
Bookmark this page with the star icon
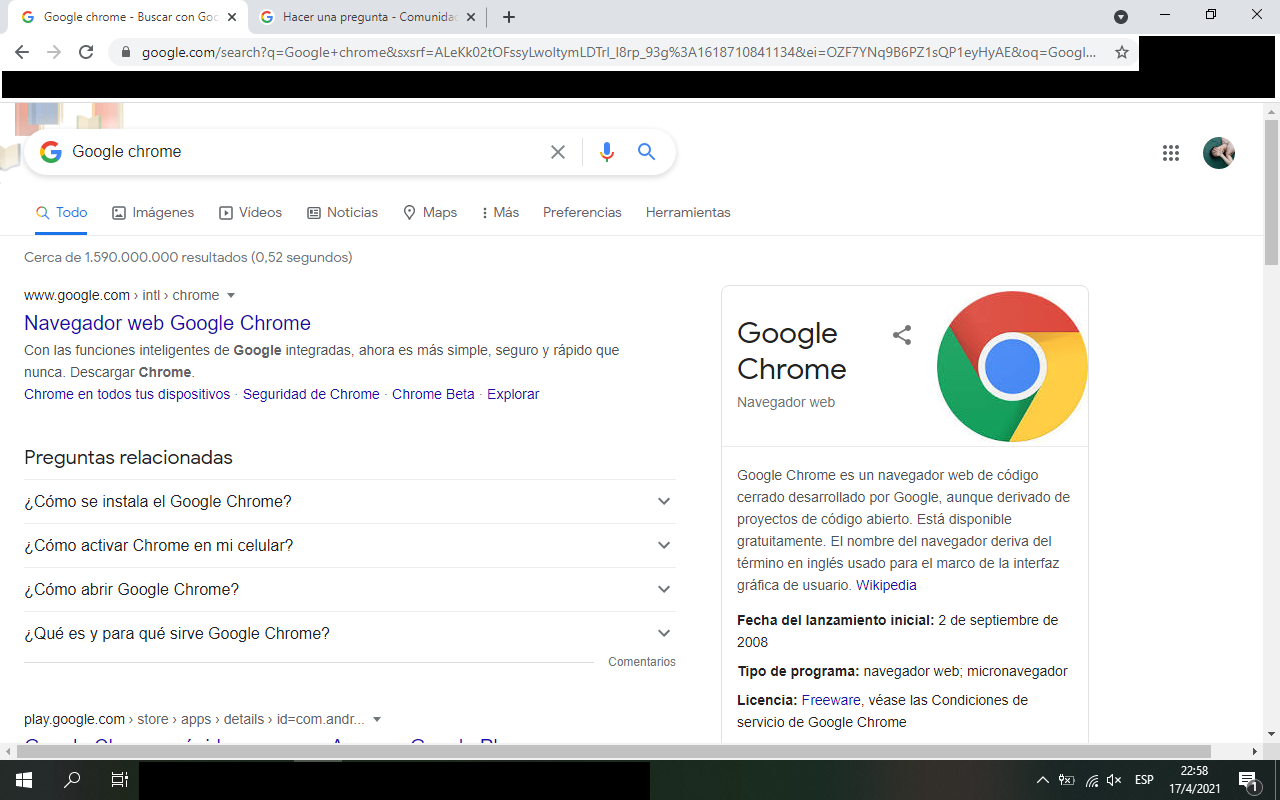pos(1122,52)
